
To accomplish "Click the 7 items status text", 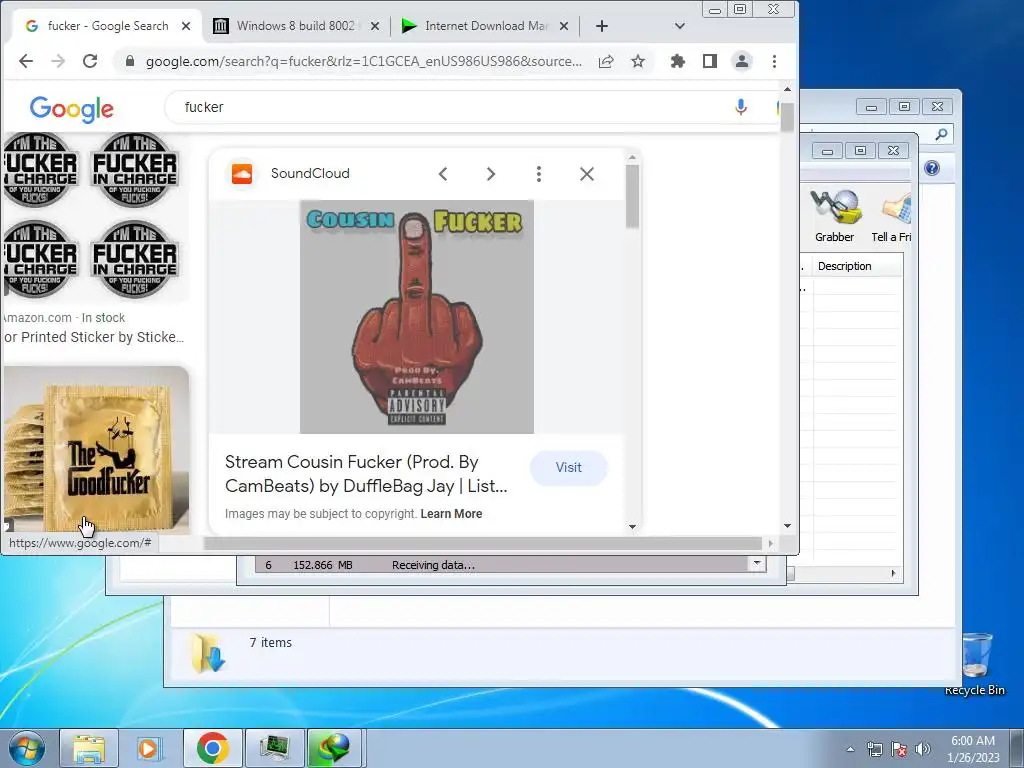I will click(x=270, y=643).
